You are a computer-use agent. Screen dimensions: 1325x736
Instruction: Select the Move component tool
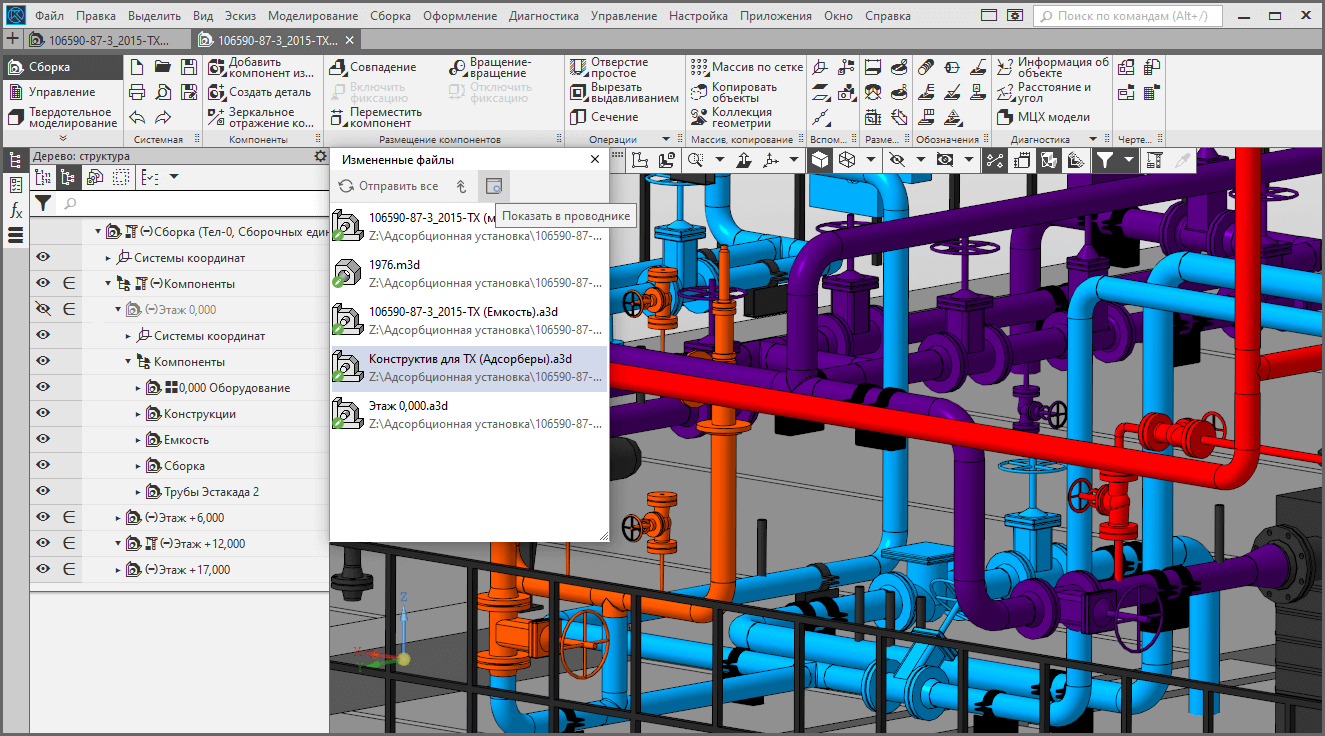coord(338,117)
